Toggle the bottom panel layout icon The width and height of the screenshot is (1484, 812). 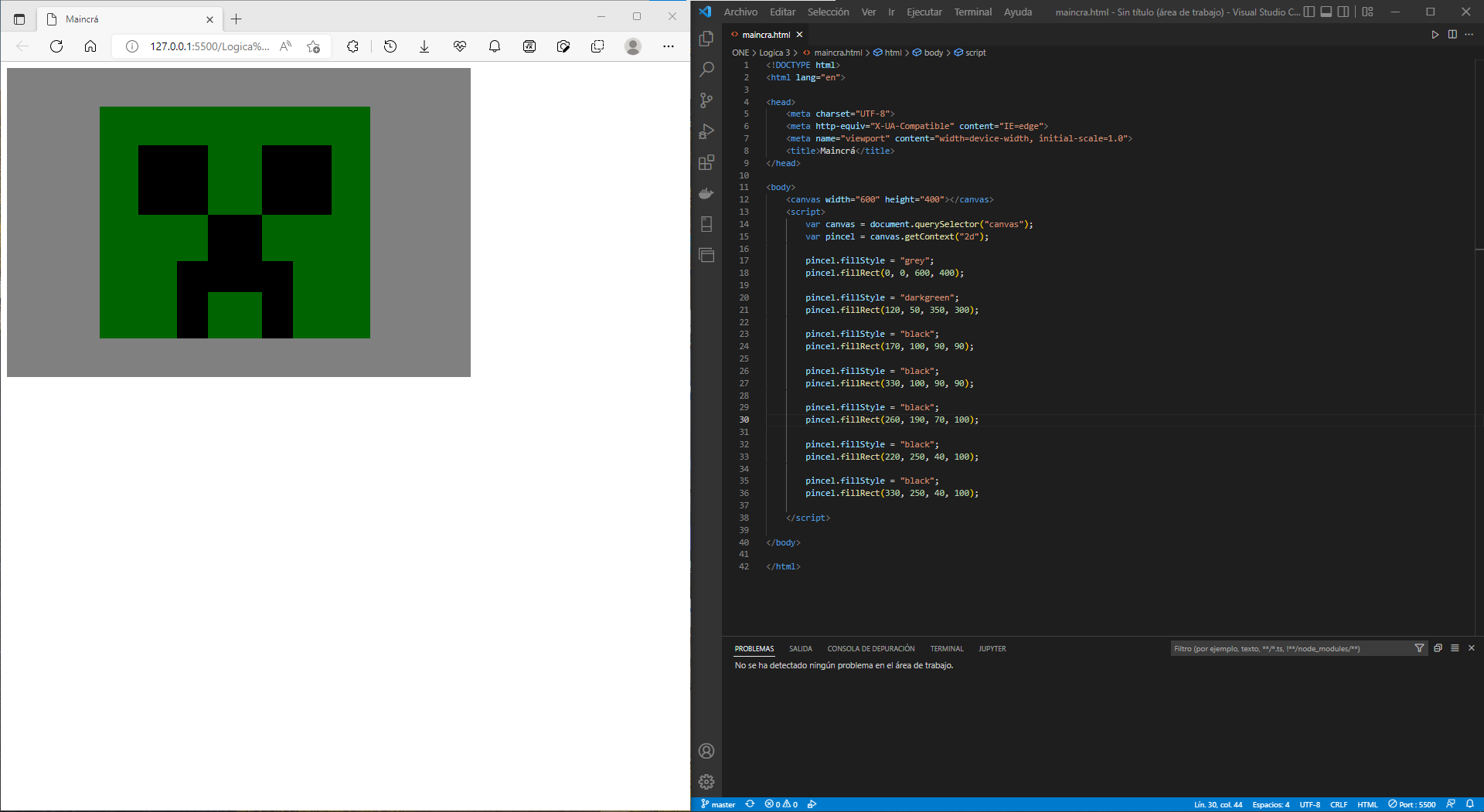[x=1326, y=12]
